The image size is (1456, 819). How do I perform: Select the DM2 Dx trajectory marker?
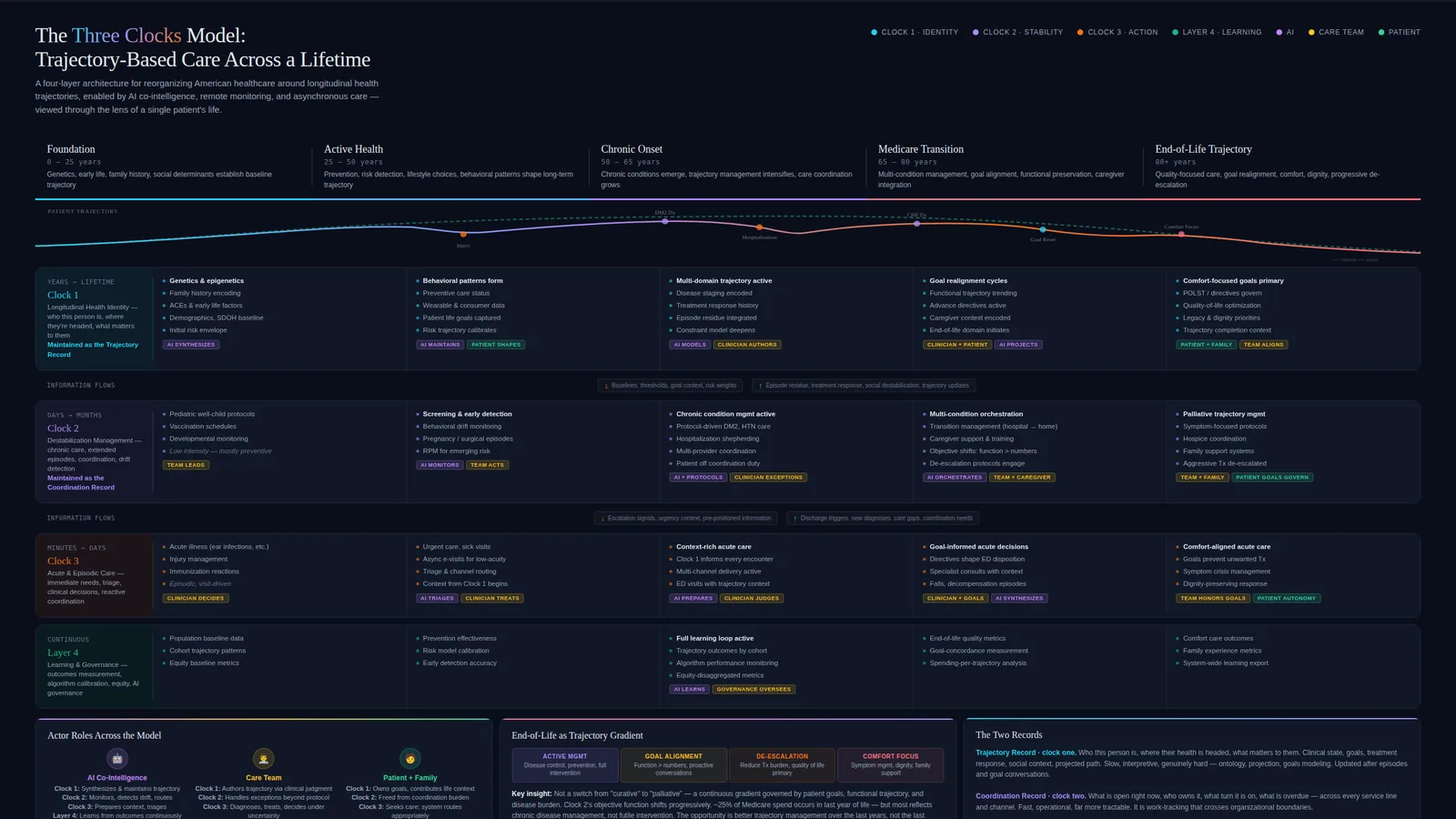(x=665, y=221)
